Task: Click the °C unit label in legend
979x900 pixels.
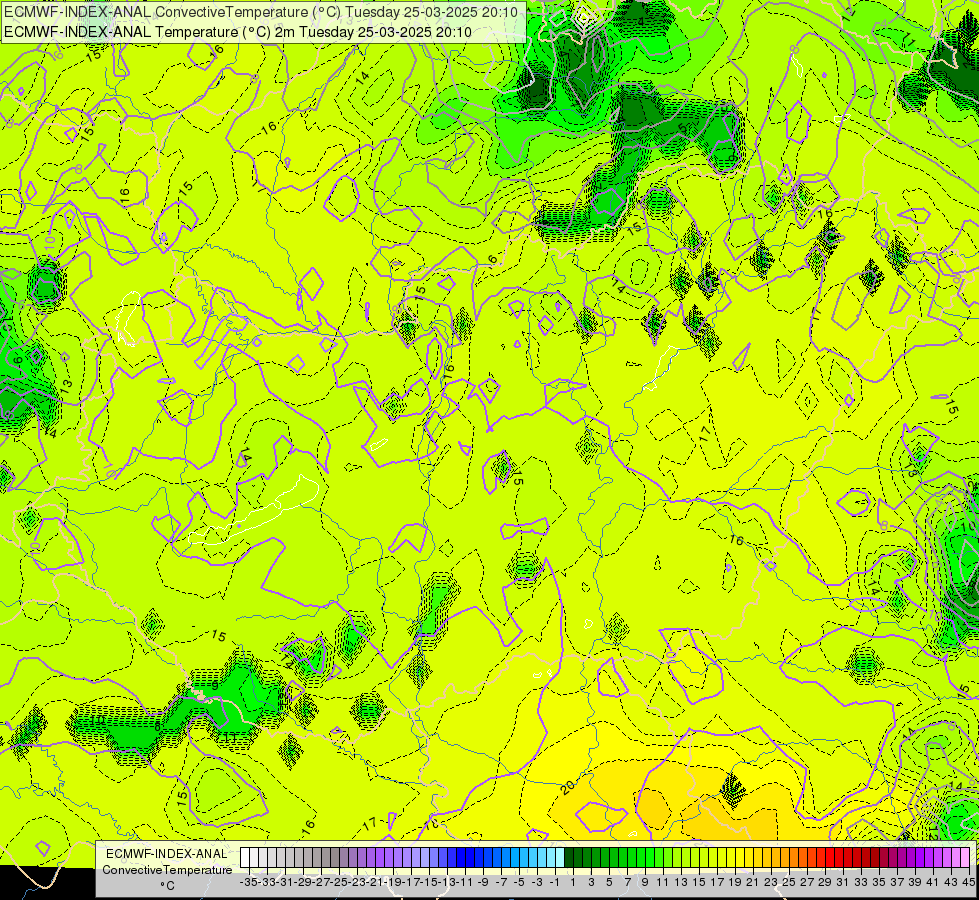Action: 167,886
